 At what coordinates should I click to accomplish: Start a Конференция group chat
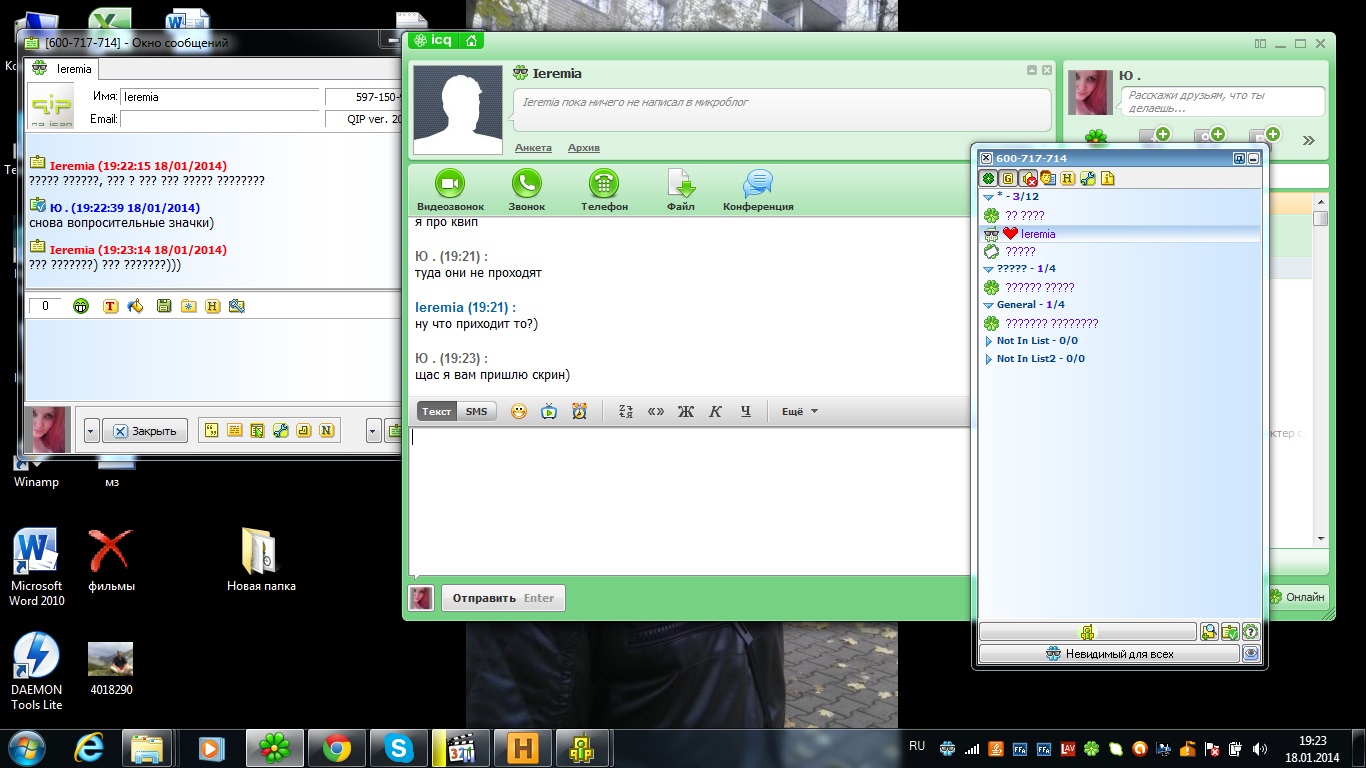point(757,184)
